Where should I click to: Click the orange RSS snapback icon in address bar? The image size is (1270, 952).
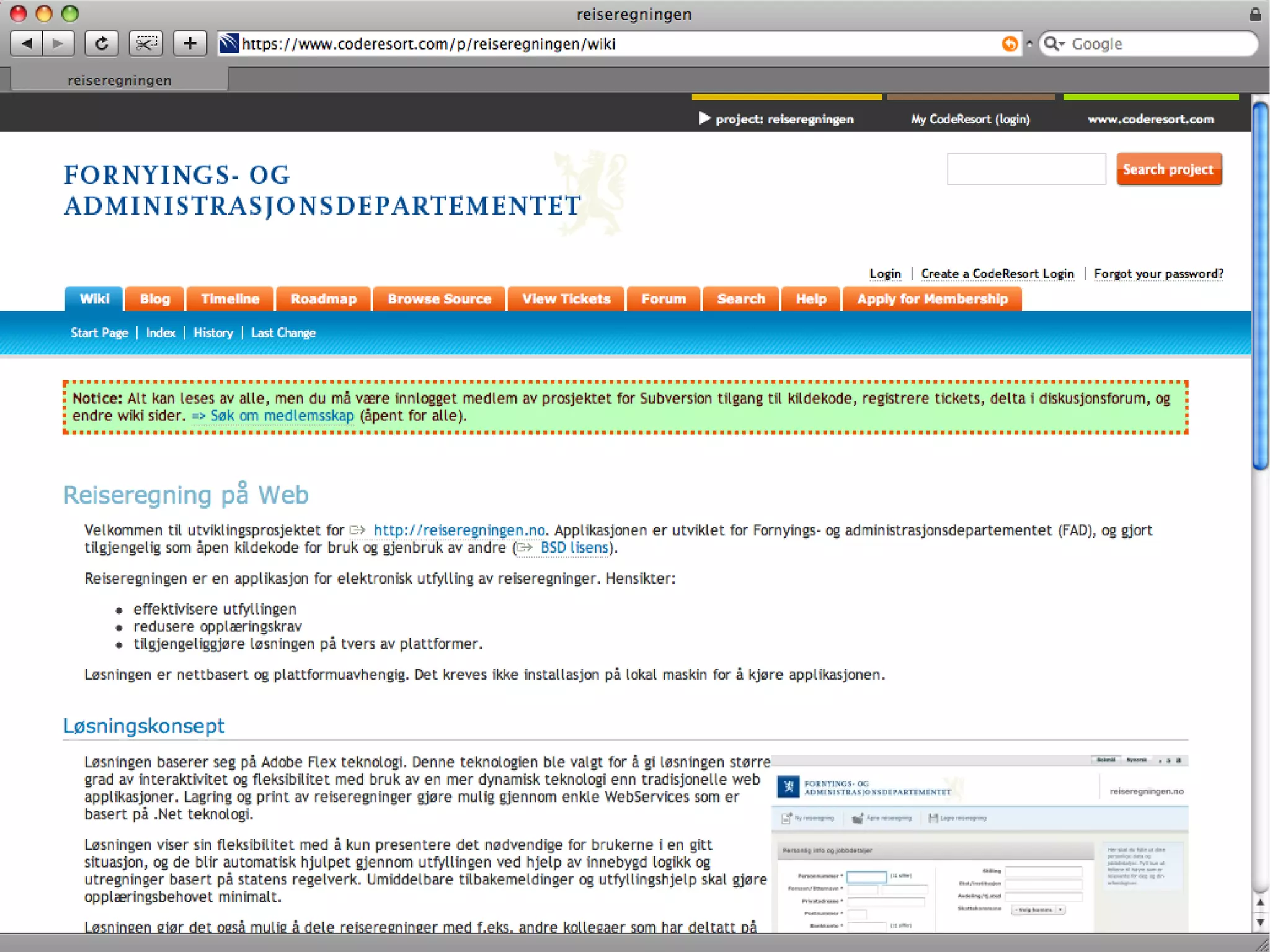coord(1010,44)
